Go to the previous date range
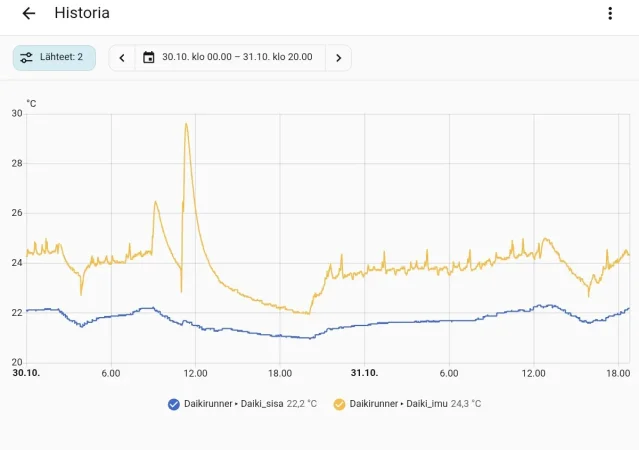This screenshot has height=450, width=639. click(122, 58)
